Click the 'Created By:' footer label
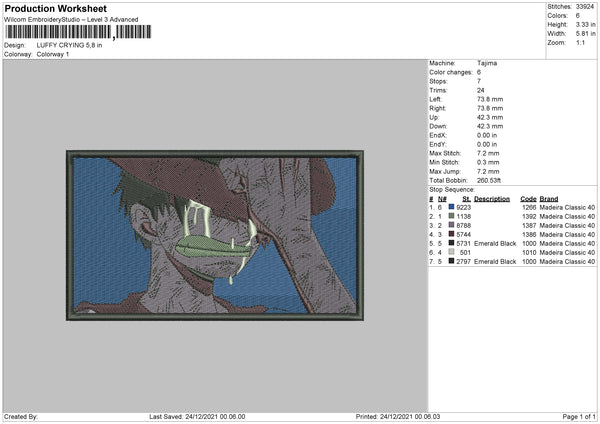 21,416
